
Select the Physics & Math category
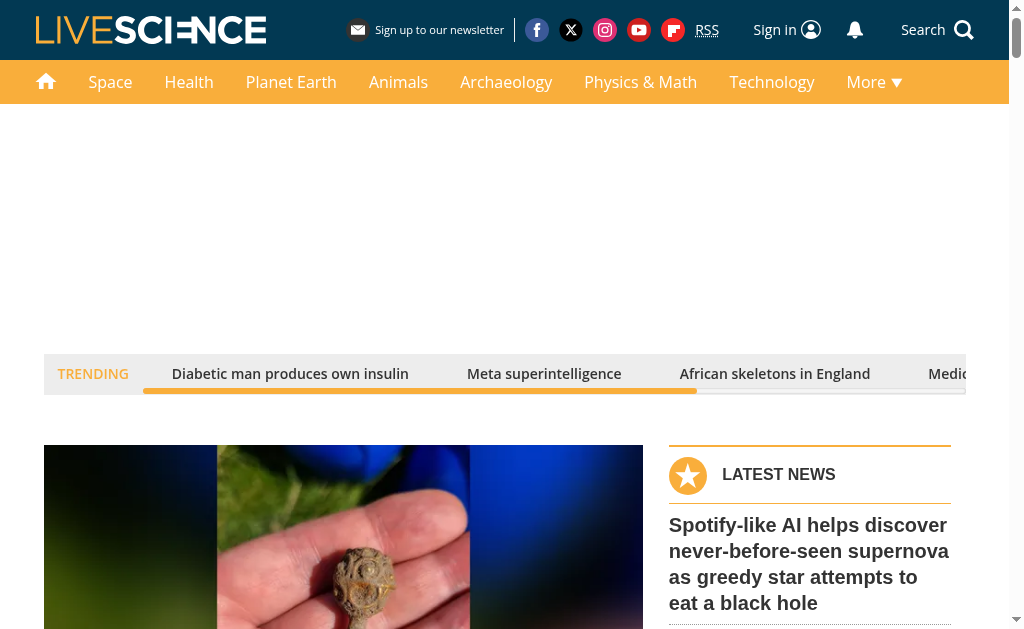coord(641,82)
